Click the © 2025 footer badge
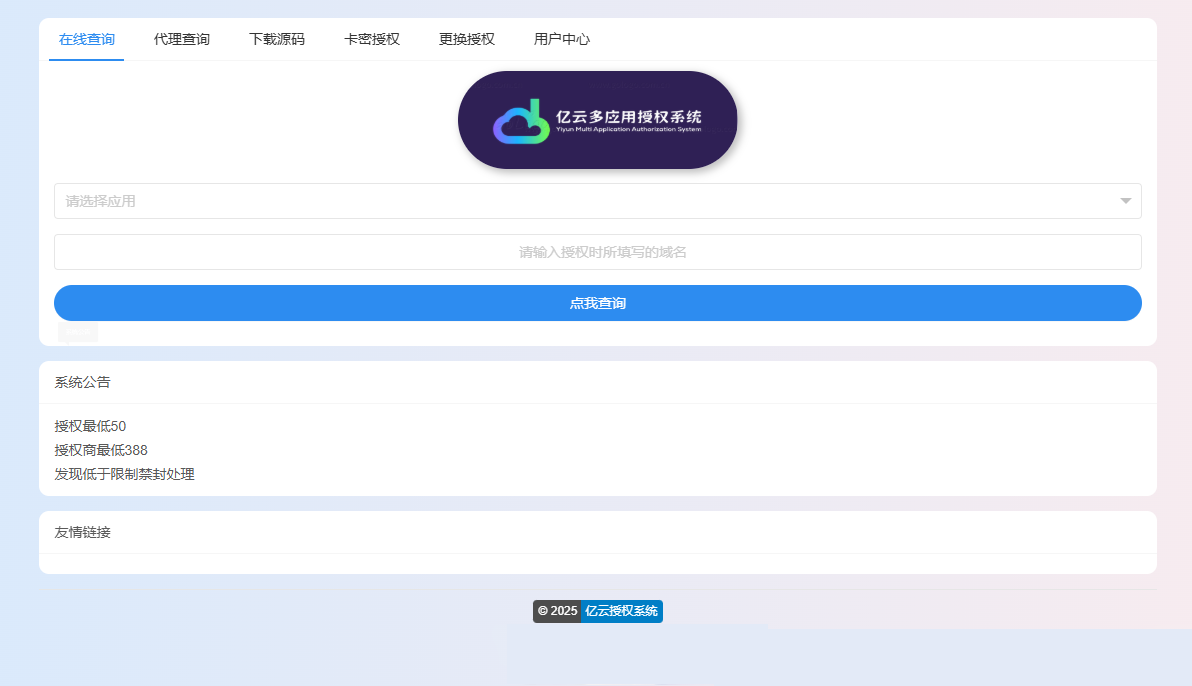 (557, 611)
